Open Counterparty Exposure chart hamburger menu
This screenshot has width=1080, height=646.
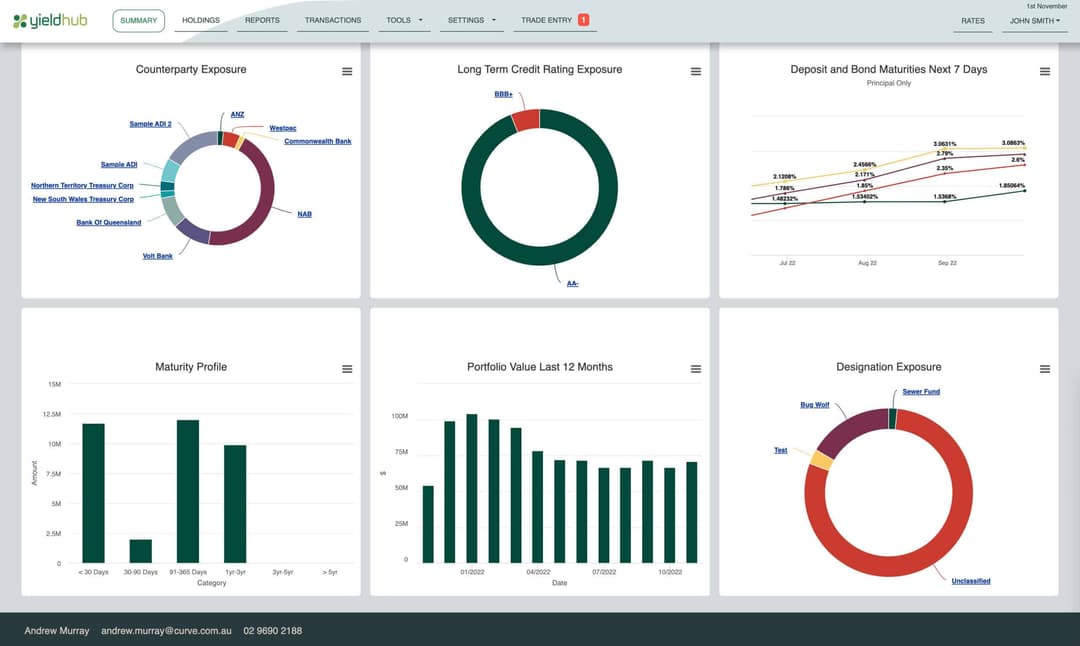point(347,72)
